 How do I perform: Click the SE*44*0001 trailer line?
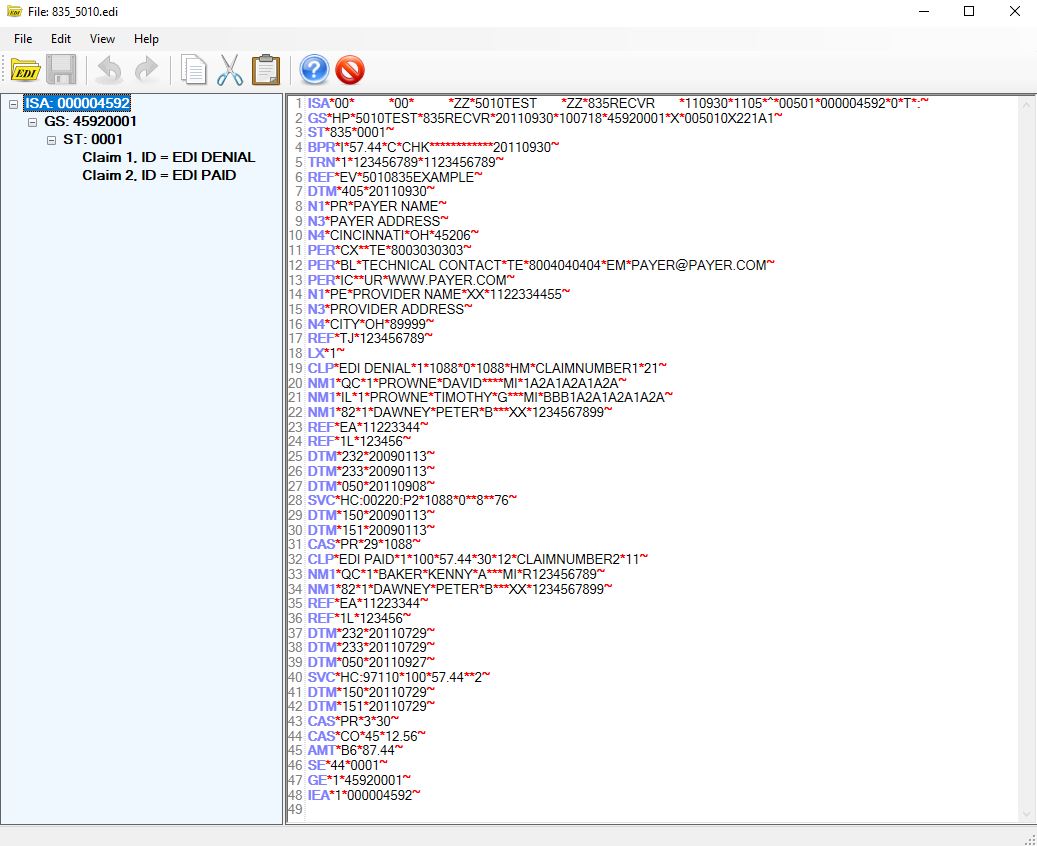coord(348,765)
